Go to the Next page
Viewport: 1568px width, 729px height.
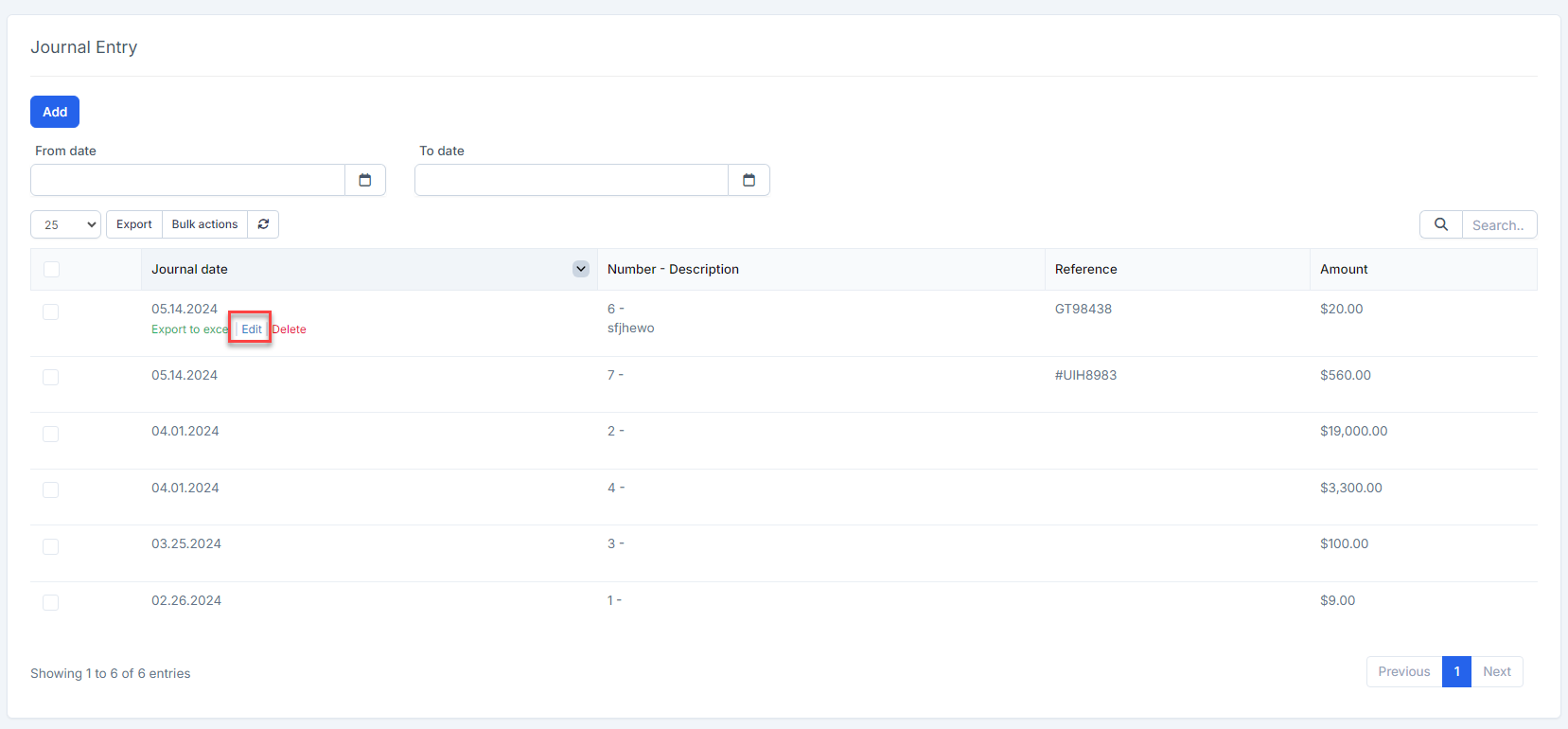point(1496,671)
